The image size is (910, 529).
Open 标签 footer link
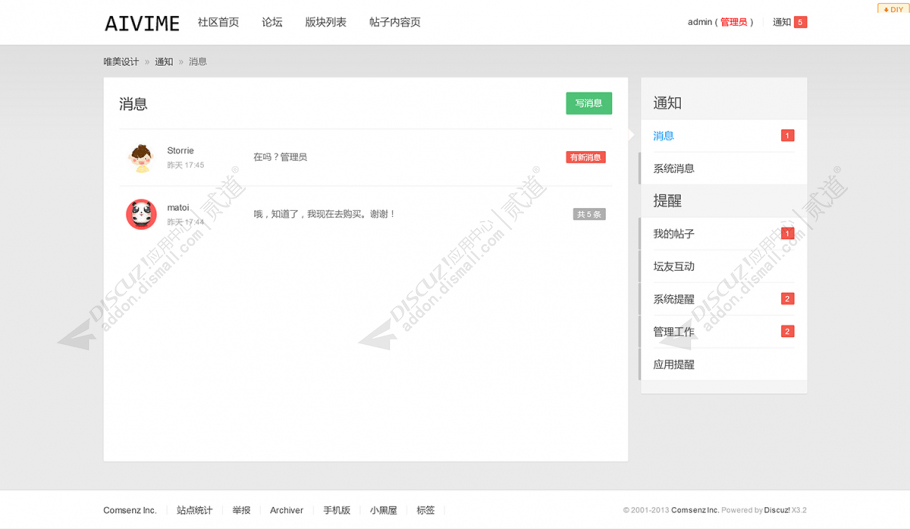[x=425, y=510]
